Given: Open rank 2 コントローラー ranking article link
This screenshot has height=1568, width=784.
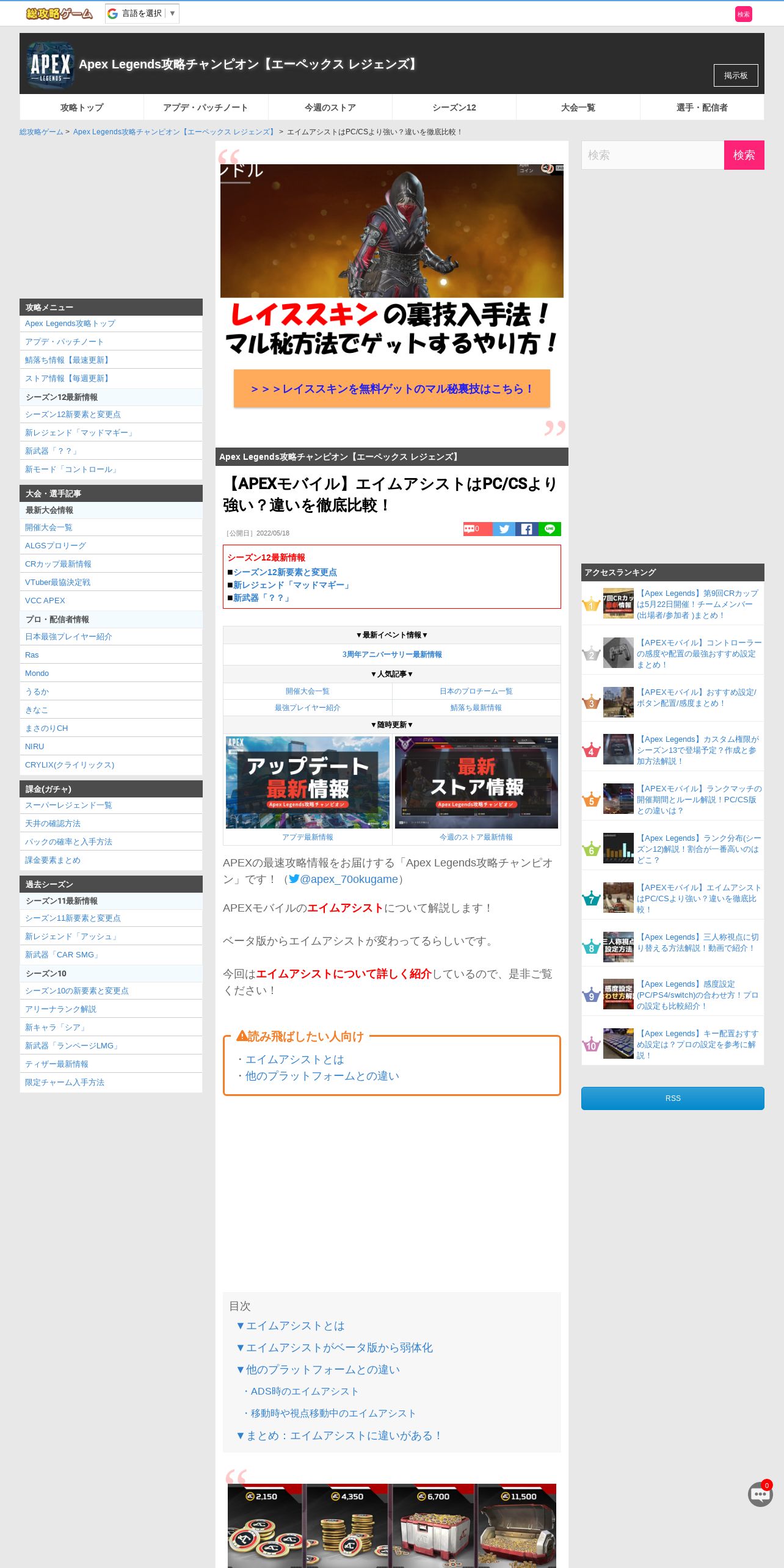Looking at the screenshot, I should 699,654.
